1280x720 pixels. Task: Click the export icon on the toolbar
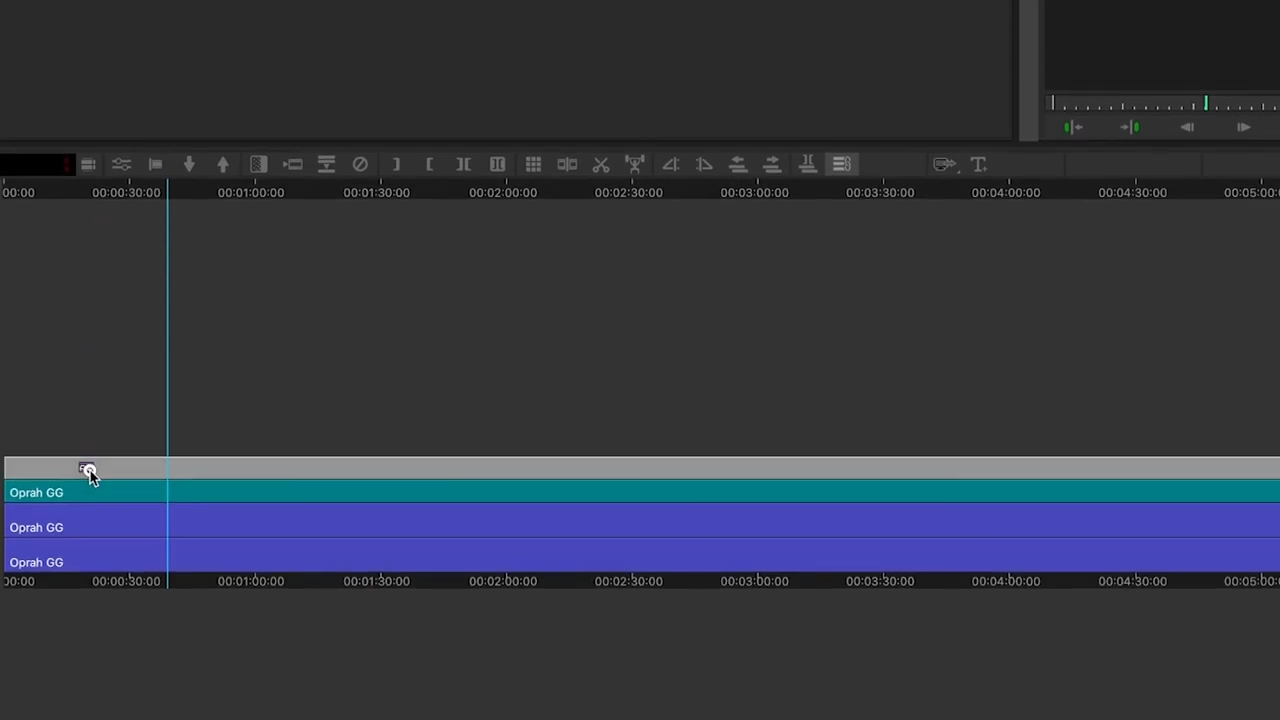click(944, 164)
